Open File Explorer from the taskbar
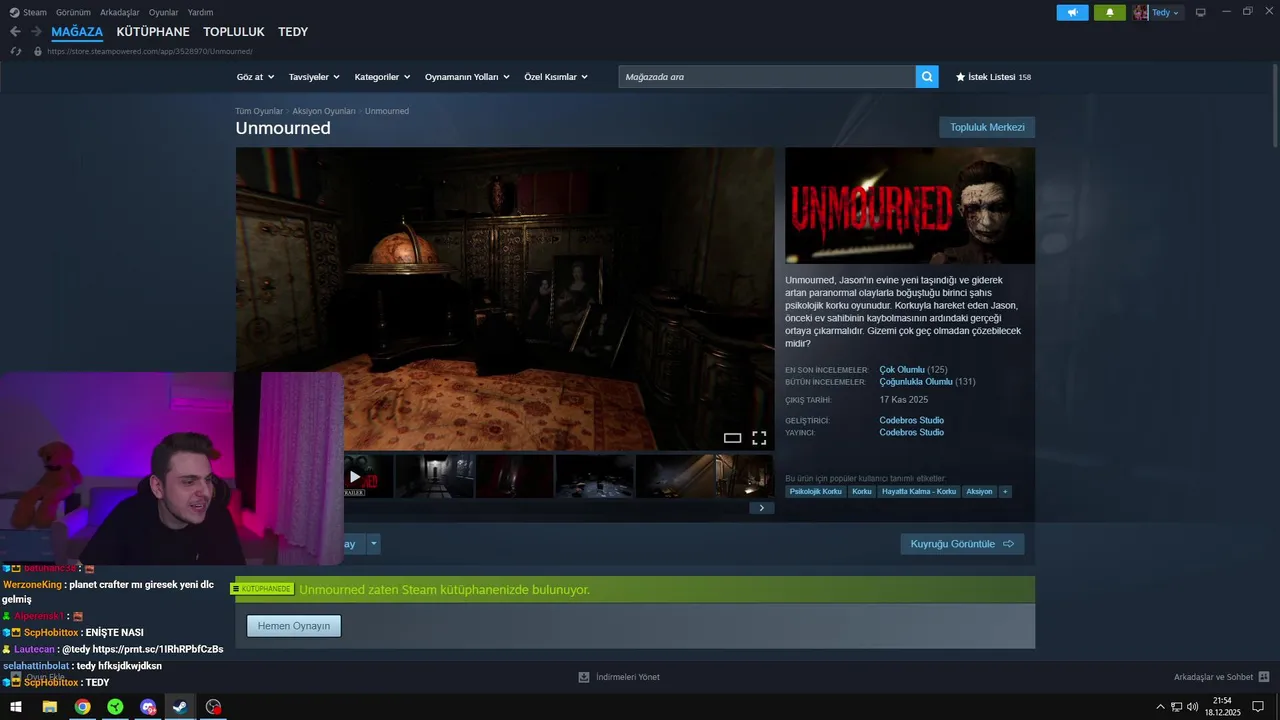The height and width of the screenshot is (720, 1280). (x=49, y=707)
